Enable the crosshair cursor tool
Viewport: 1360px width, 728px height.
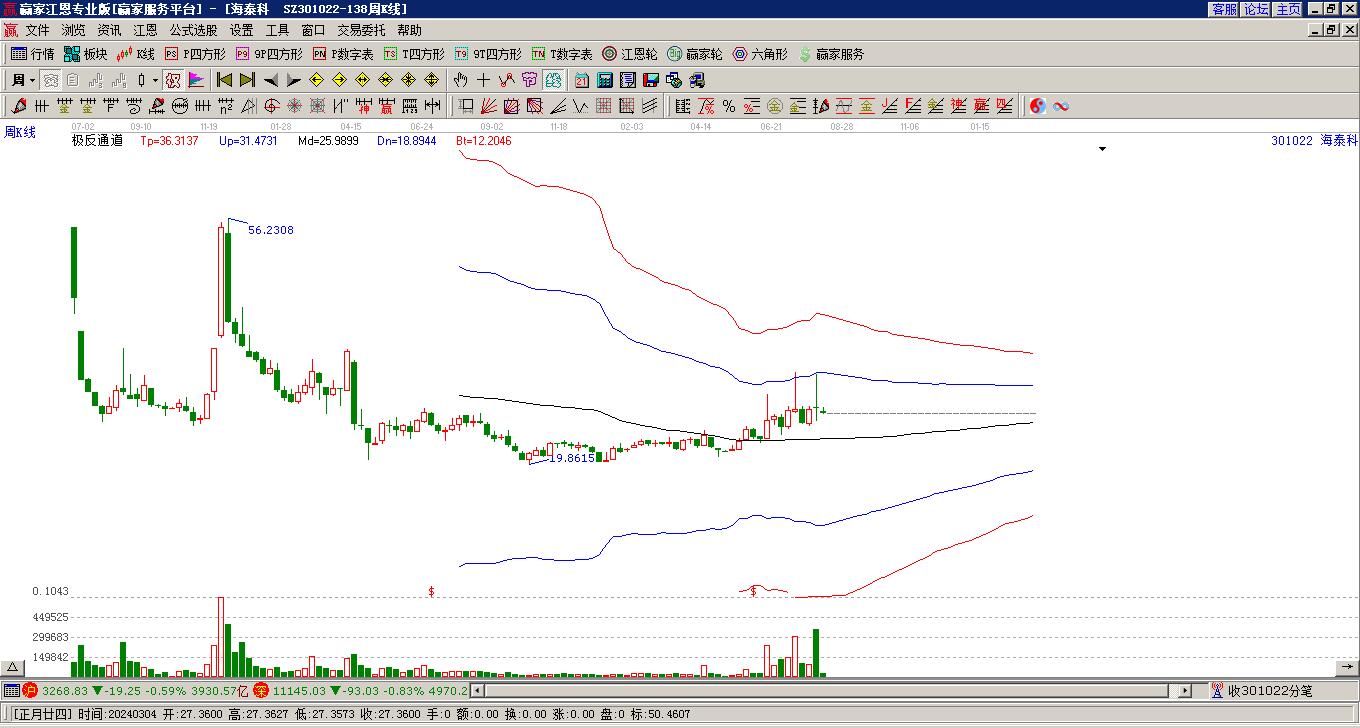tap(483, 80)
